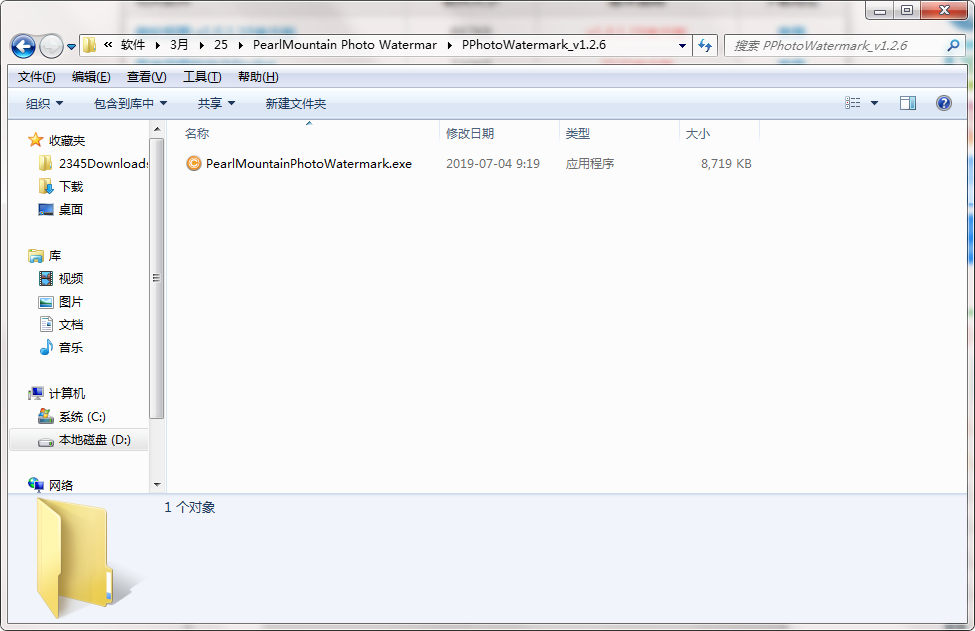
Task: Sort by the 名称 column header
Action: [196, 134]
